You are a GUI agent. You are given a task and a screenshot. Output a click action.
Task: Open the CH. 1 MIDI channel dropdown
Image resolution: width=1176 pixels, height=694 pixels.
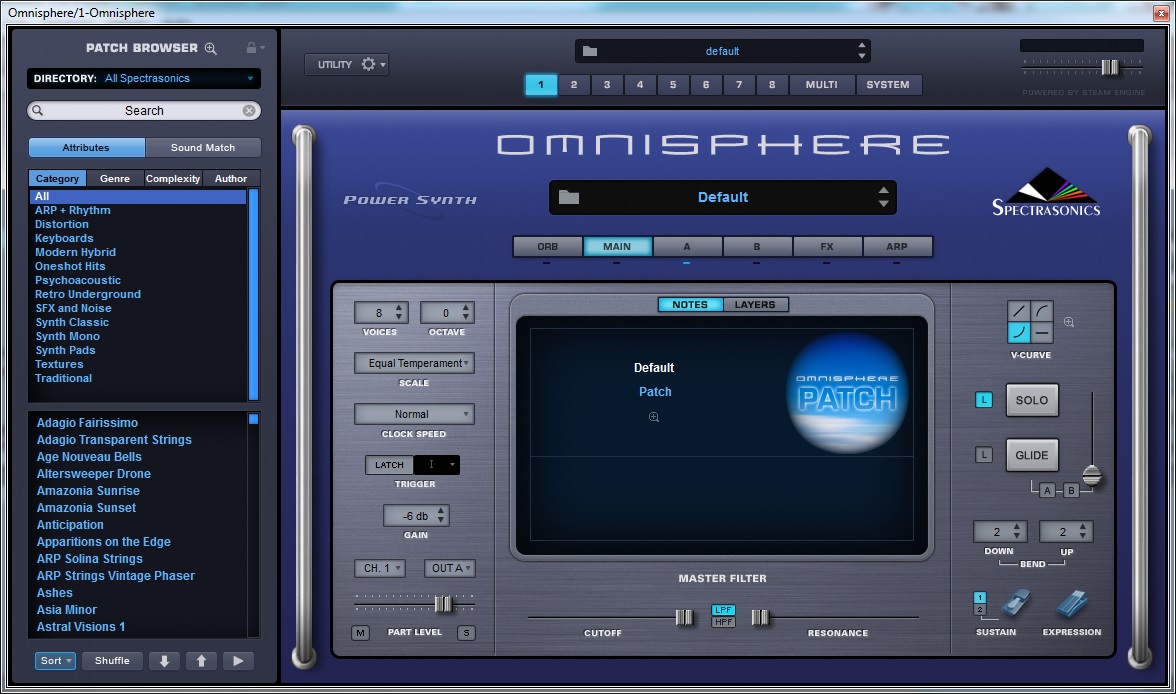[380, 569]
